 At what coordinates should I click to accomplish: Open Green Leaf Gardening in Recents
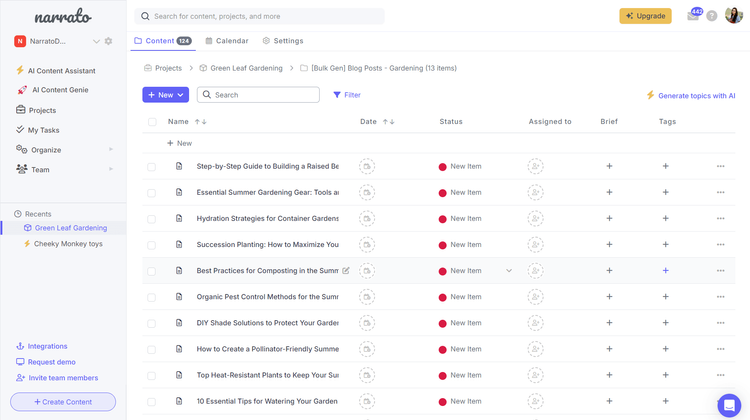point(66,228)
